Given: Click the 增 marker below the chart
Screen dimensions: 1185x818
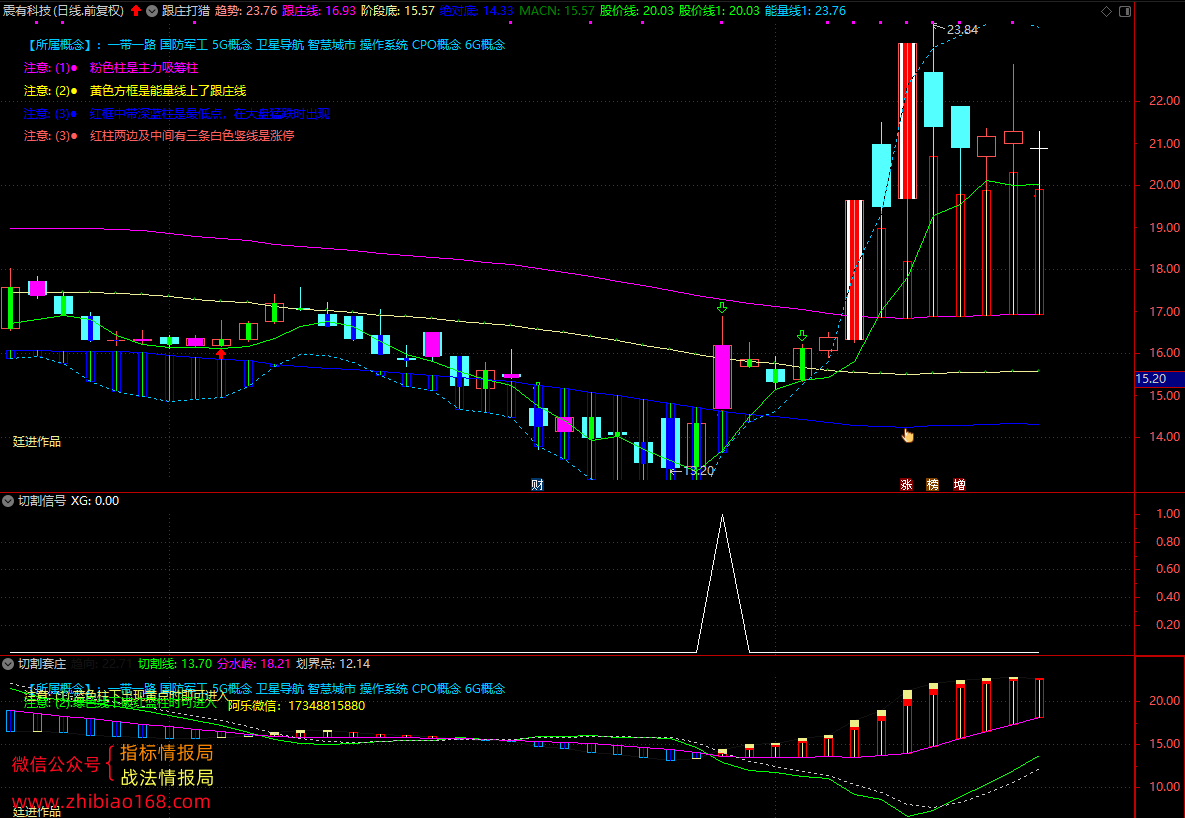Looking at the screenshot, I should [959, 485].
